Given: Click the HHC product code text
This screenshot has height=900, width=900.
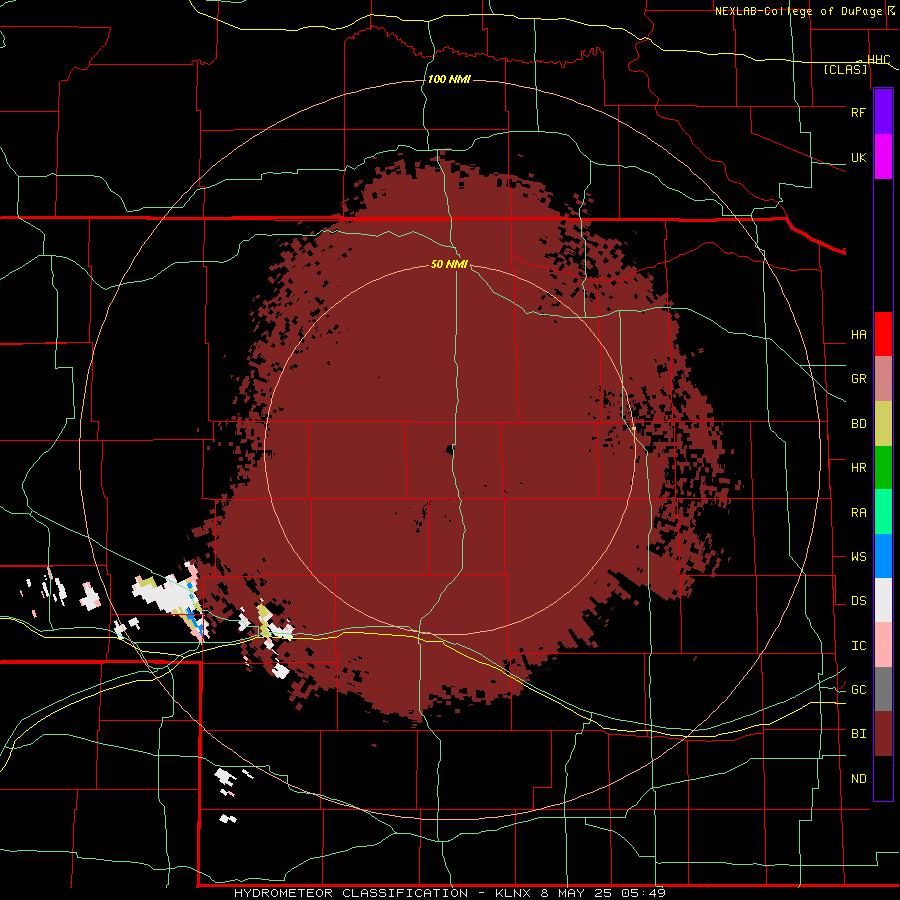Looking at the screenshot, I should tap(878, 60).
